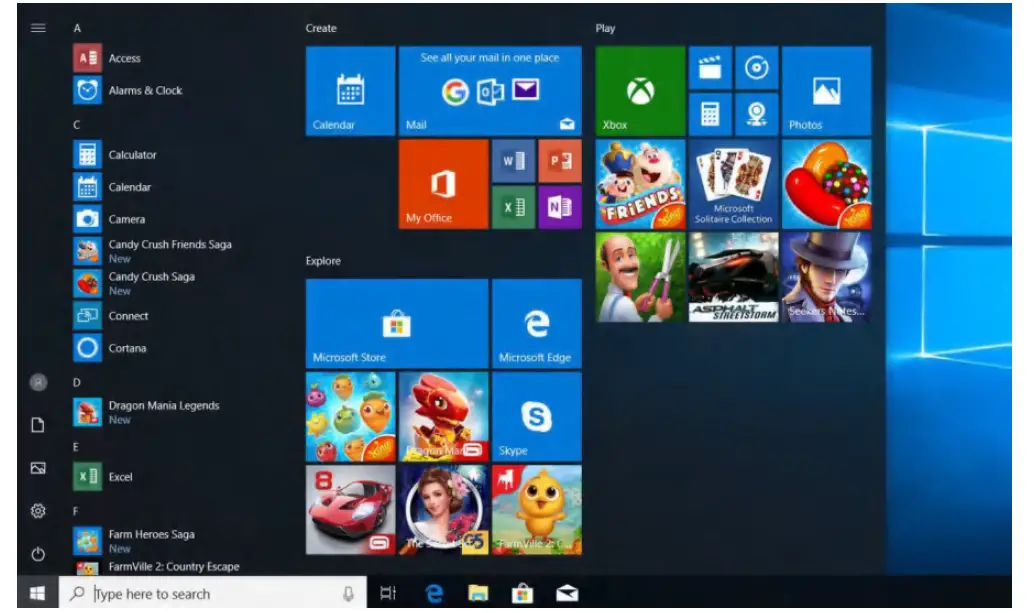
Task: Launch Dragon Mania Legends from list
Action: (152, 412)
